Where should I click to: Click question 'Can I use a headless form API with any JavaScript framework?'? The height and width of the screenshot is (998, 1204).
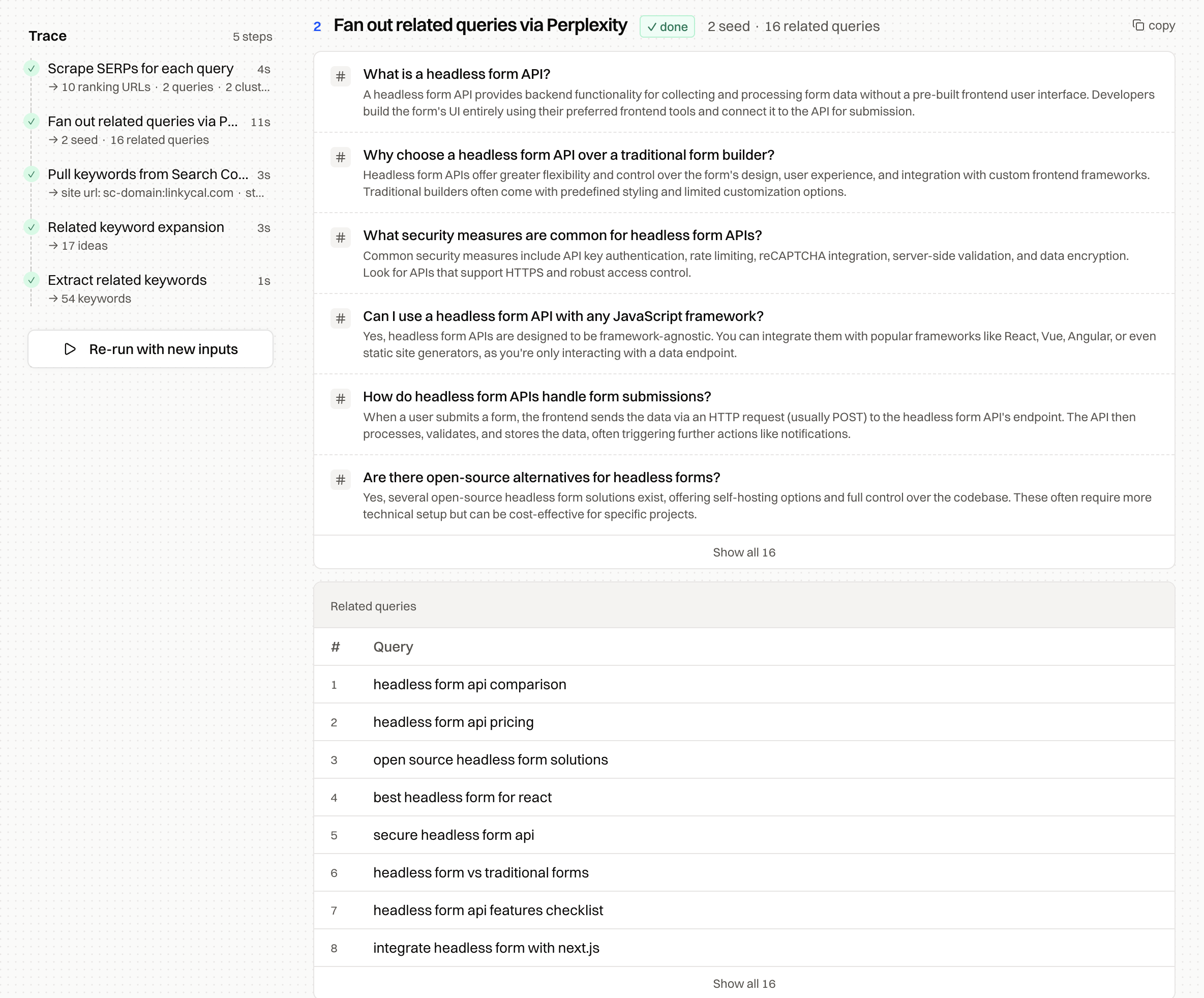pyautogui.click(x=563, y=316)
